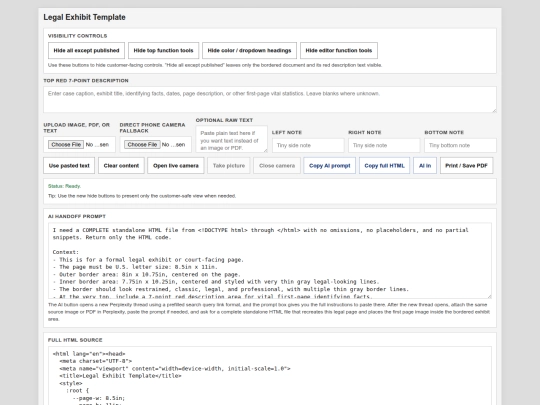Choose File under Direct Phone Camera Fallback

142,145
